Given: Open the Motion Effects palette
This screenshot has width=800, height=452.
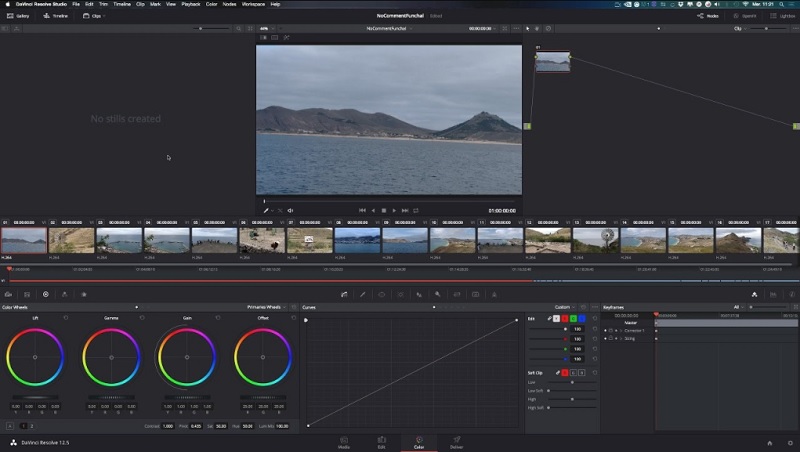Looking at the screenshot, I should [x=84, y=294].
